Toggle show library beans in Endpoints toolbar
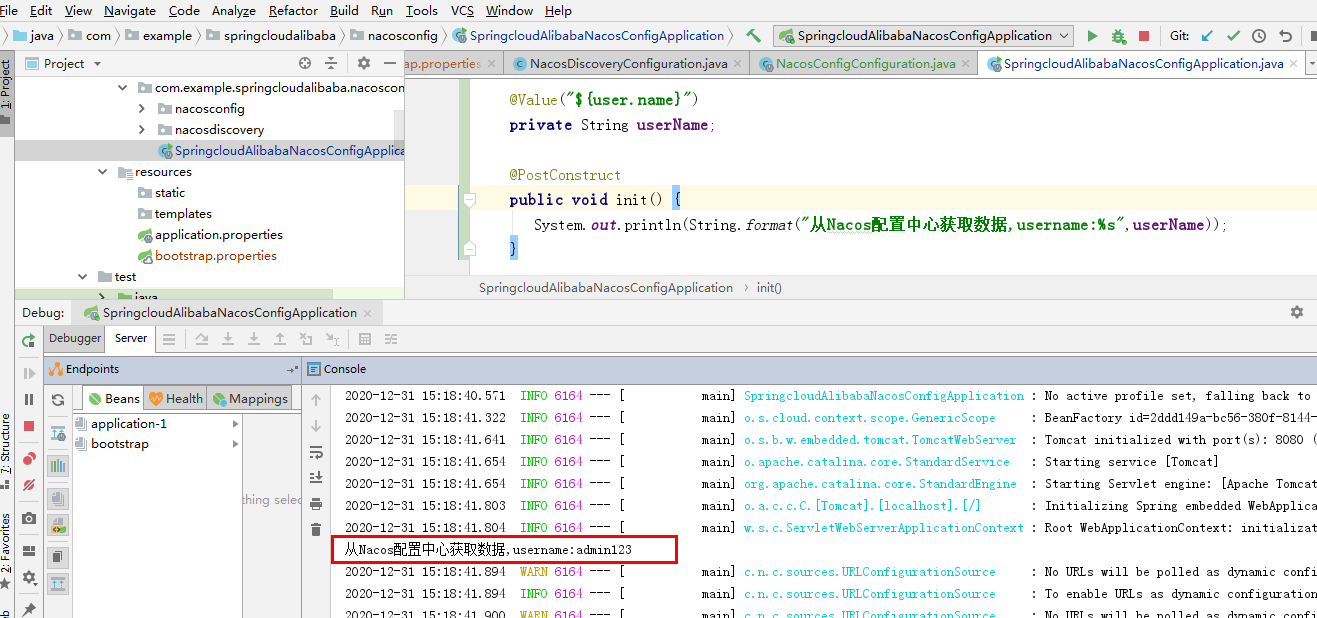Image resolution: width=1317 pixels, height=618 pixels. (x=58, y=465)
